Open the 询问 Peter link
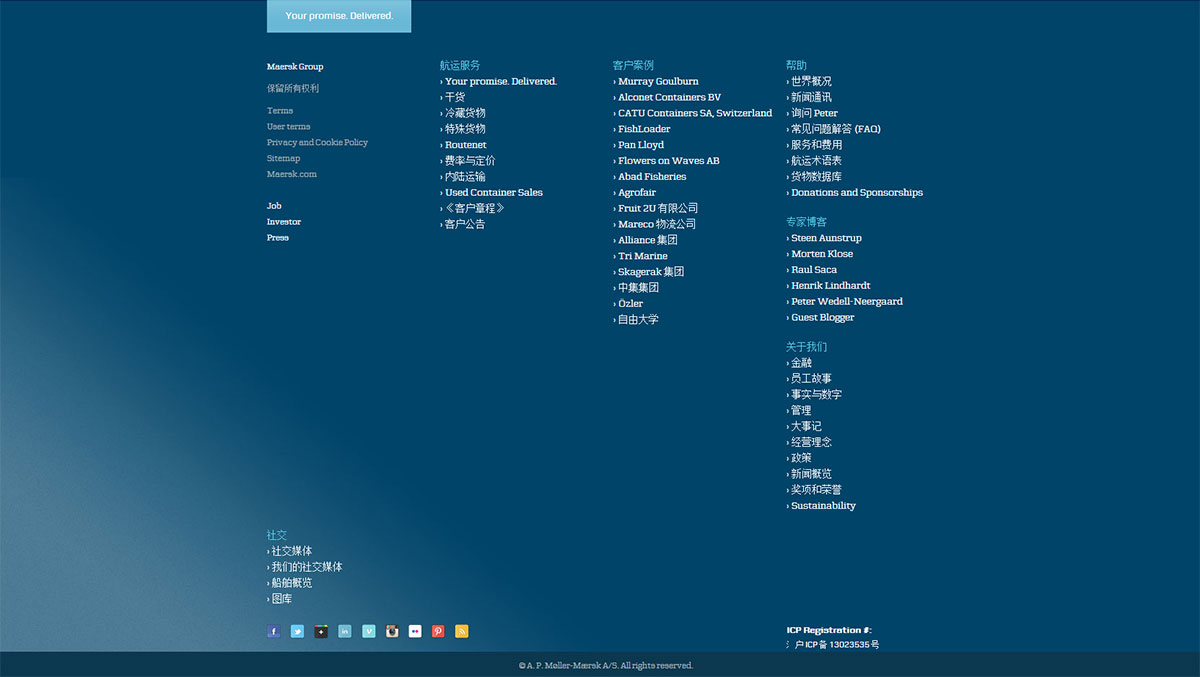1200x677 pixels. tap(812, 113)
